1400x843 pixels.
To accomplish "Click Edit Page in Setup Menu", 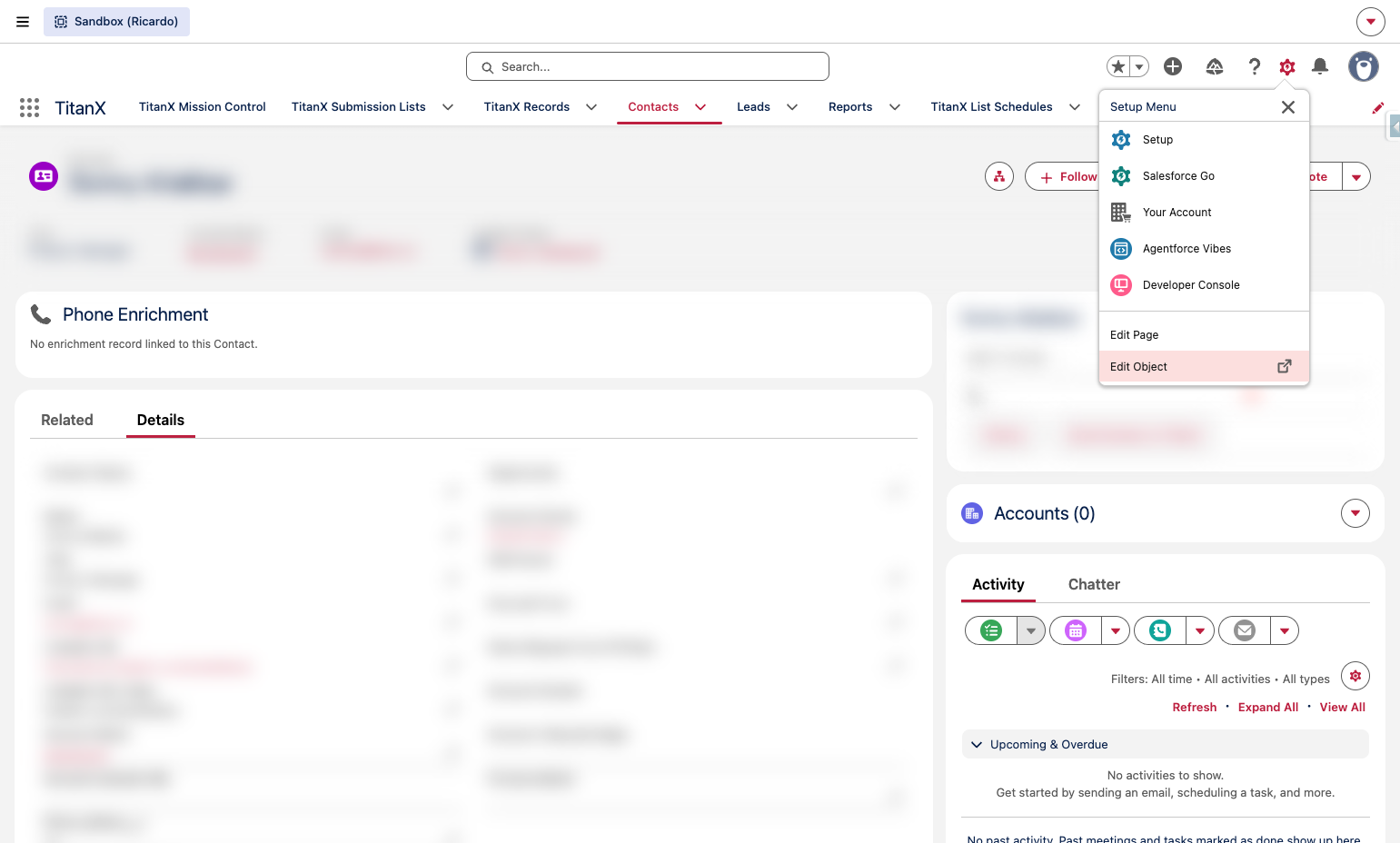I will click(1204, 335).
